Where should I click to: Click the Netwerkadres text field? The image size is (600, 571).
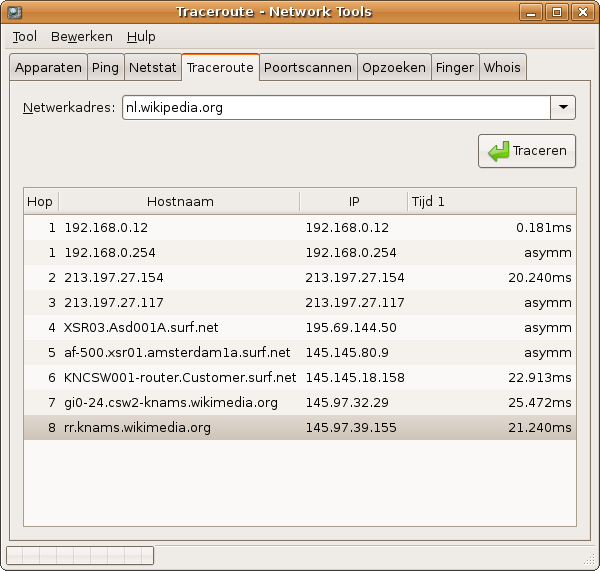pos(335,107)
